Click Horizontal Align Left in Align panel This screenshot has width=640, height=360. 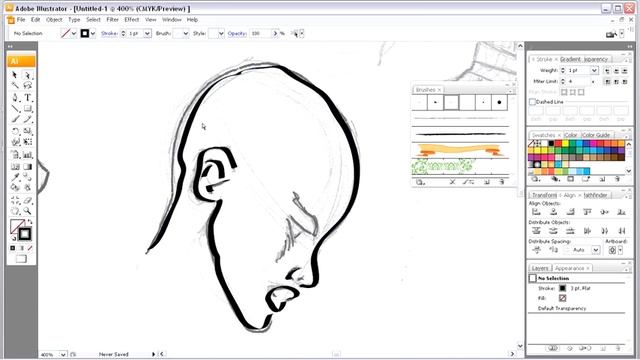tap(536, 211)
